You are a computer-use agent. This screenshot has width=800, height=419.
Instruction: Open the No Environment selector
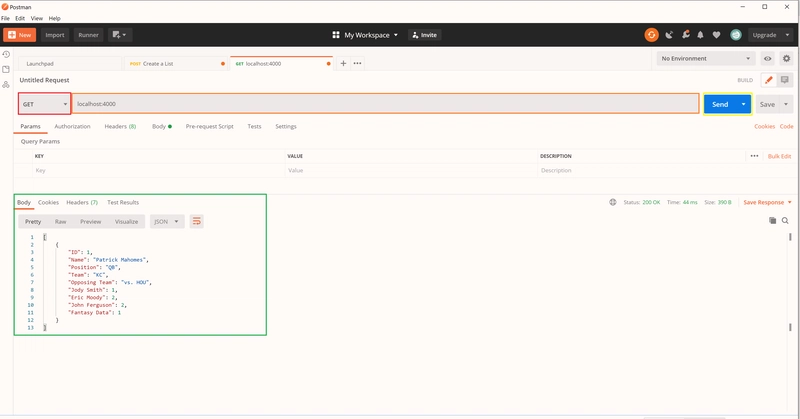tap(706, 59)
